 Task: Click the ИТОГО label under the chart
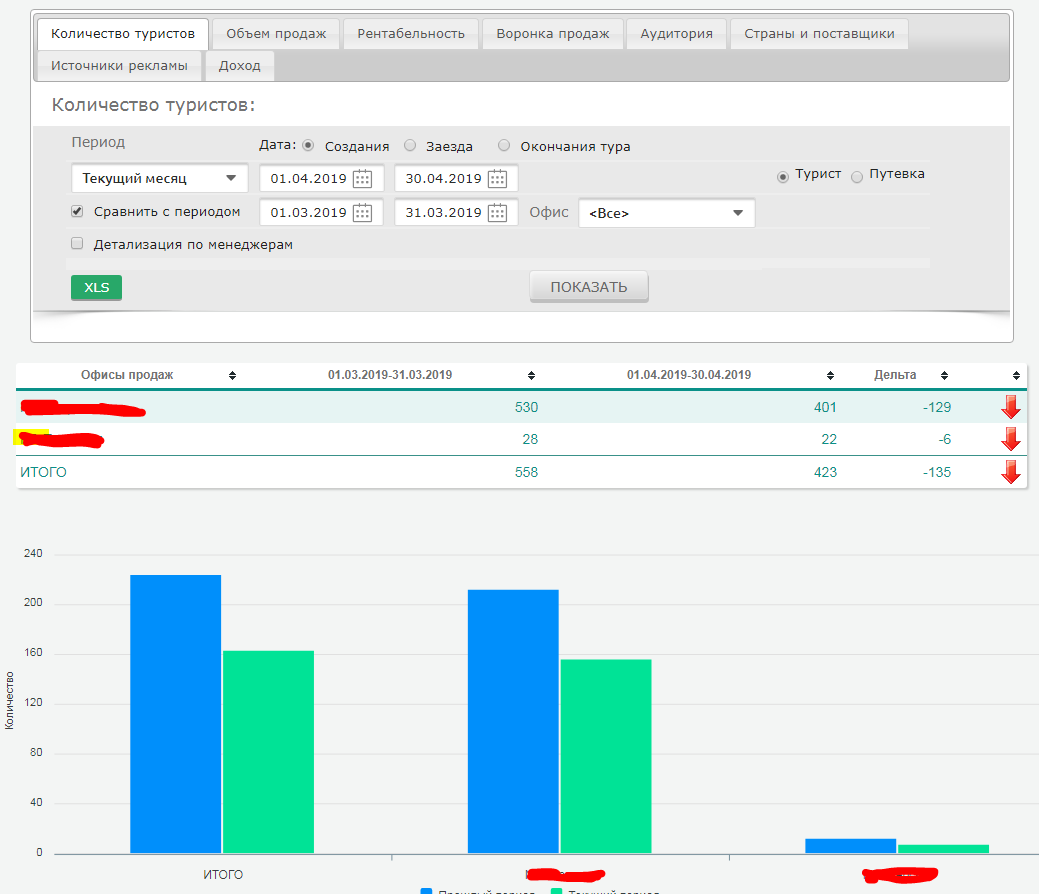pyautogui.click(x=223, y=875)
